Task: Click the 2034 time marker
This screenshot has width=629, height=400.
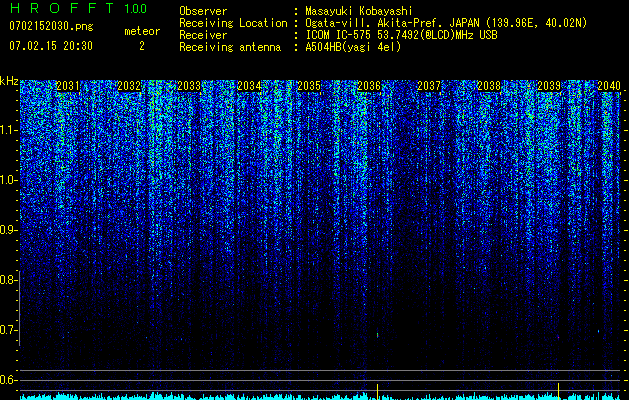Action: coord(249,86)
